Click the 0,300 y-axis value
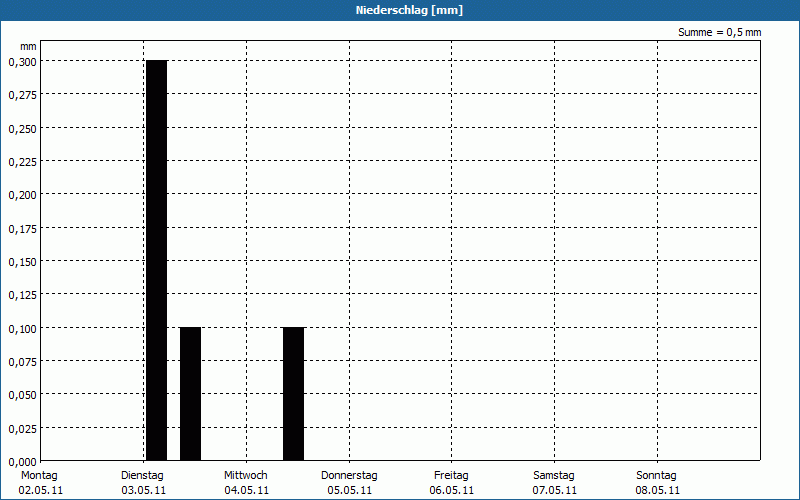The image size is (800, 500). point(22,62)
